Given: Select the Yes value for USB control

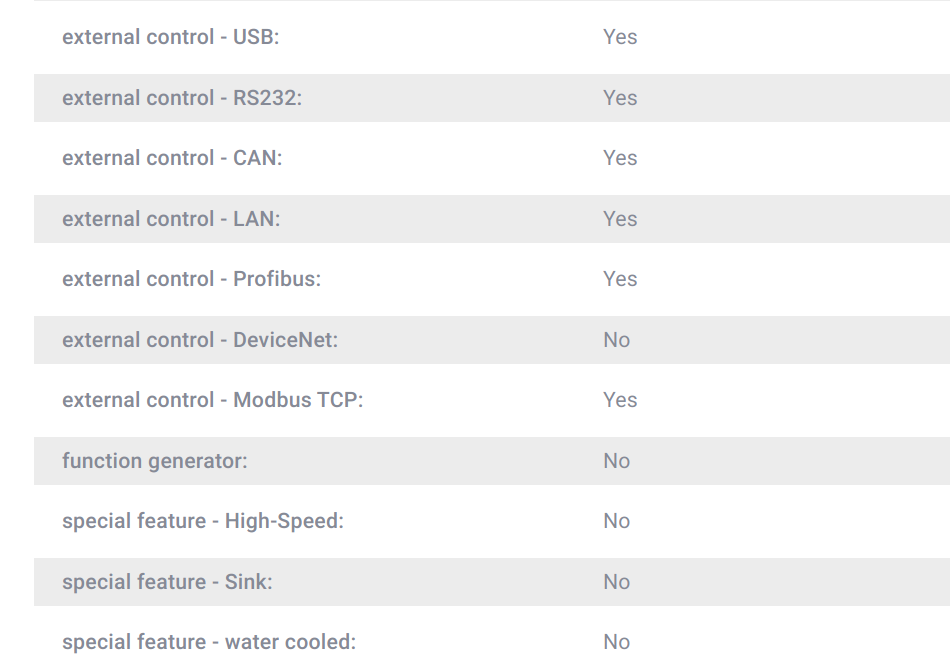Looking at the screenshot, I should click(620, 37).
